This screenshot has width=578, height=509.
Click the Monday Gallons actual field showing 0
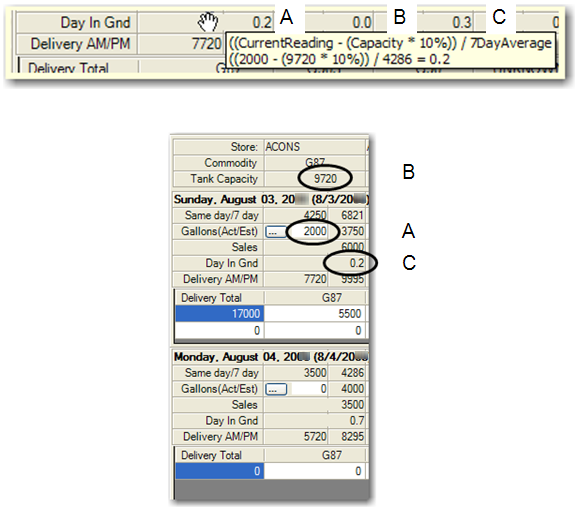[x=309, y=389]
